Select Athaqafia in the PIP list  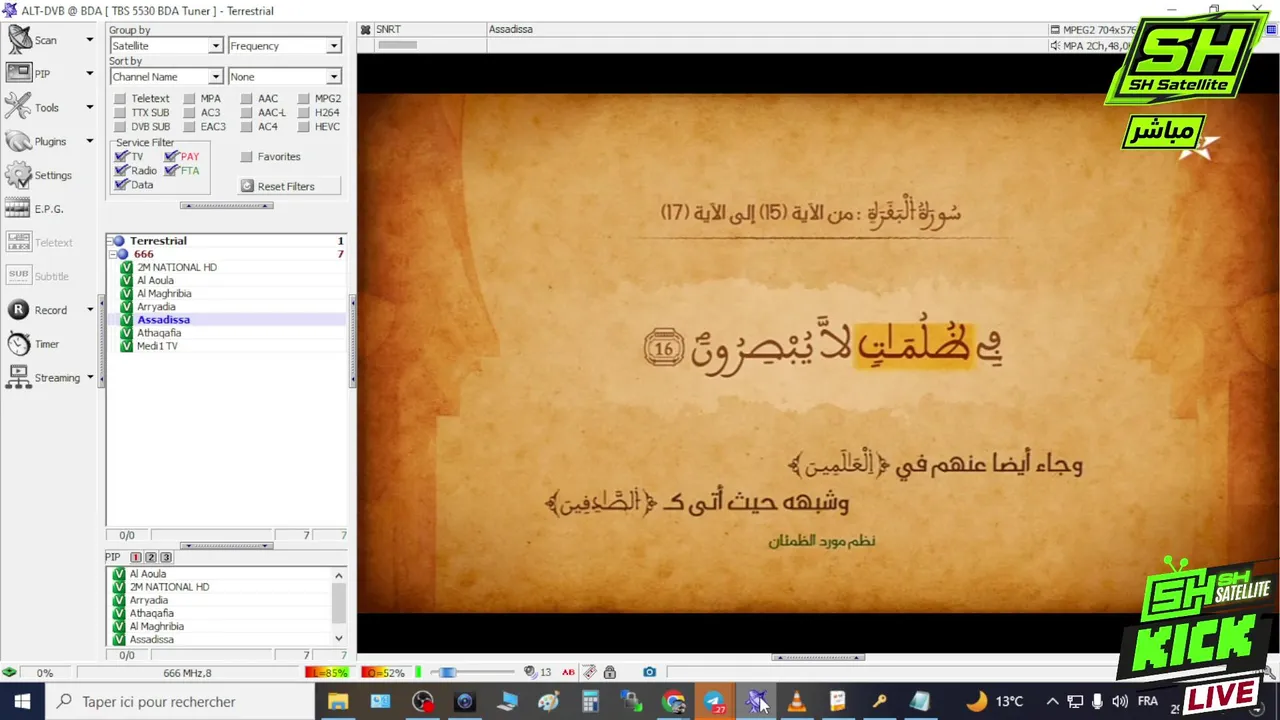click(x=151, y=613)
